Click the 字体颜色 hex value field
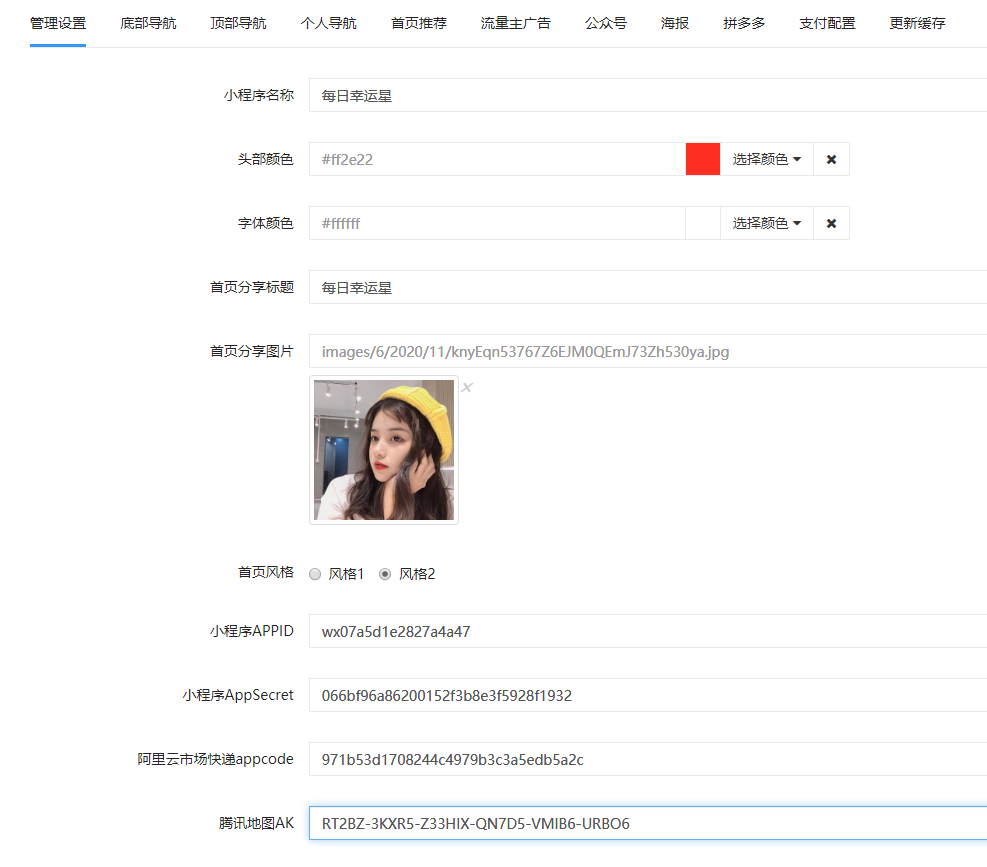 (x=497, y=224)
